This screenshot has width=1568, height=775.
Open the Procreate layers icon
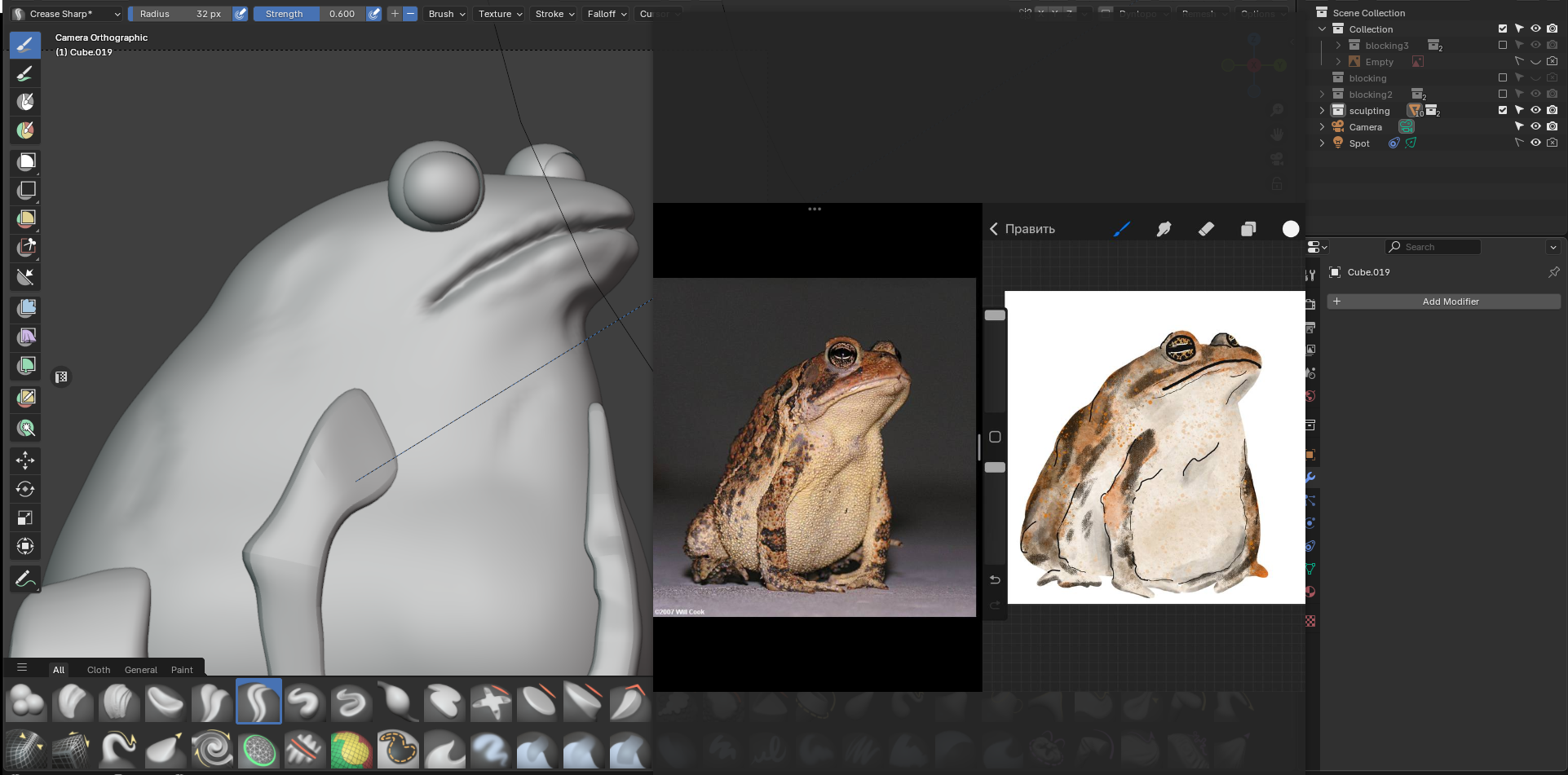coord(1248,229)
